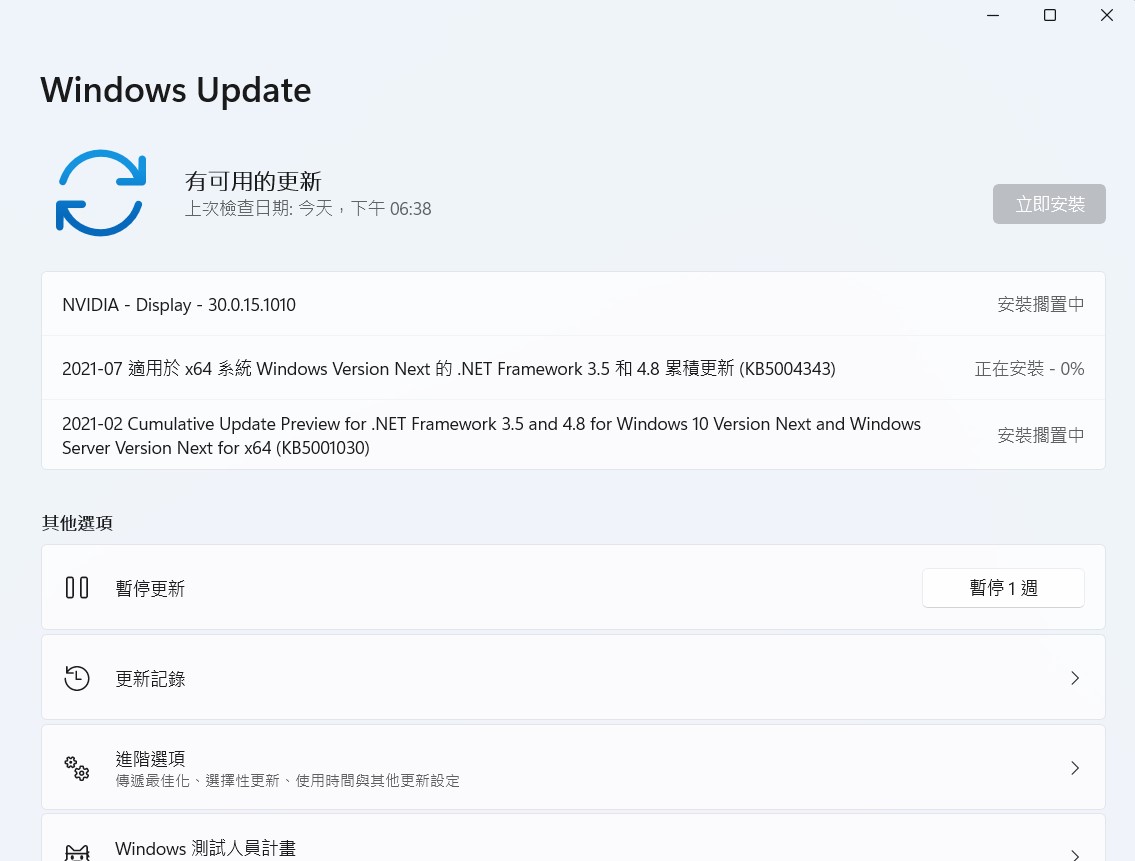Open the 進階選項 row chevron
The width and height of the screenshot is (1135, 861).
1075,768
